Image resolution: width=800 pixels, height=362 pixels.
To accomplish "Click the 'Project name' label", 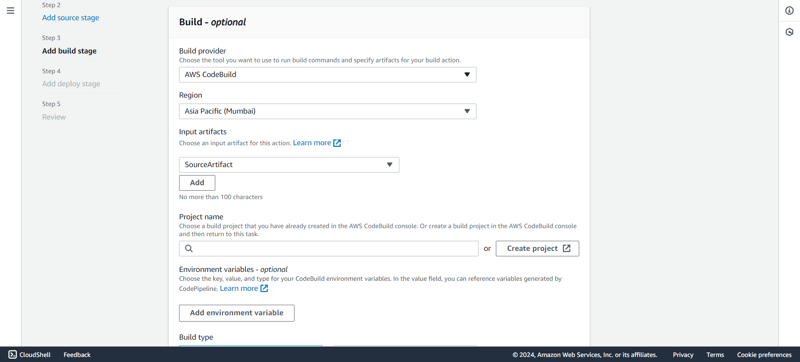I will [x=201, y=217].
